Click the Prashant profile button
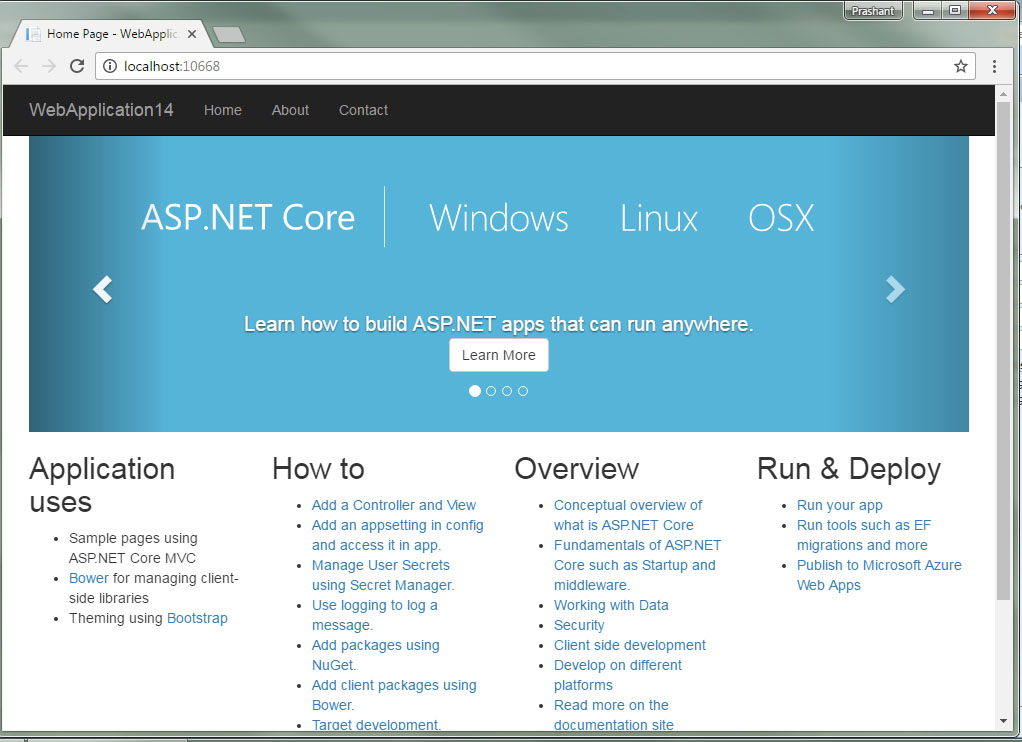The image size is (1022, 742). [x=873, y=11]
